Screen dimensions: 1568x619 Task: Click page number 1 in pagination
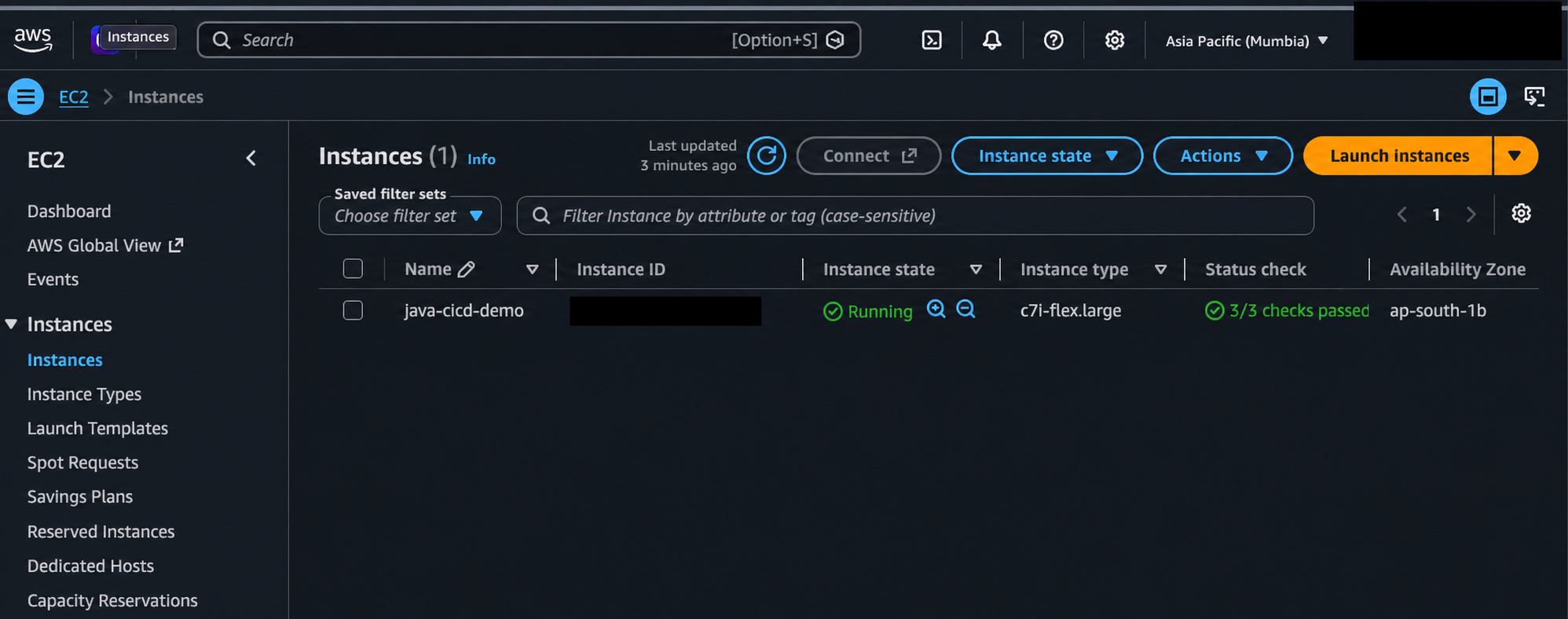click(x=1436, y=214)
